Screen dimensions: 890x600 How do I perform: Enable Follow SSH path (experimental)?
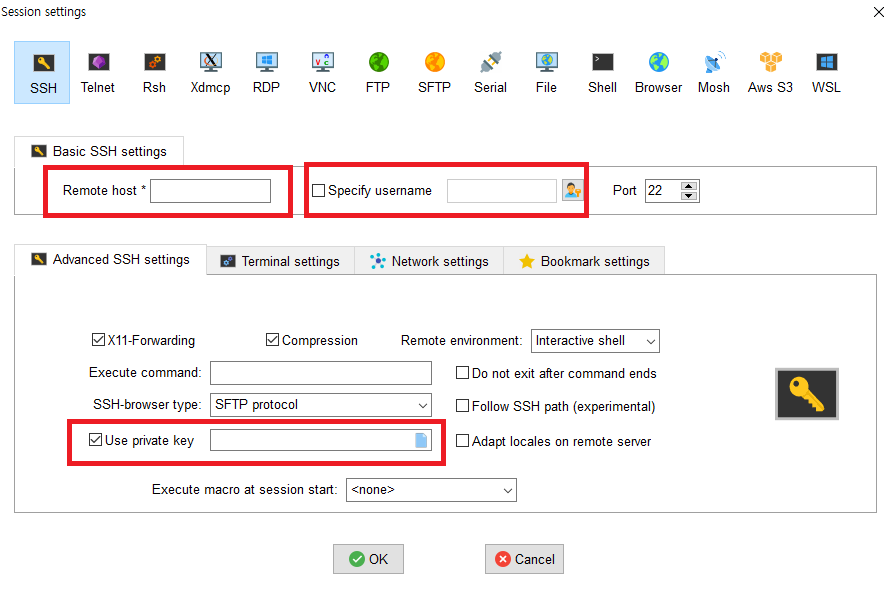(463, 405)
